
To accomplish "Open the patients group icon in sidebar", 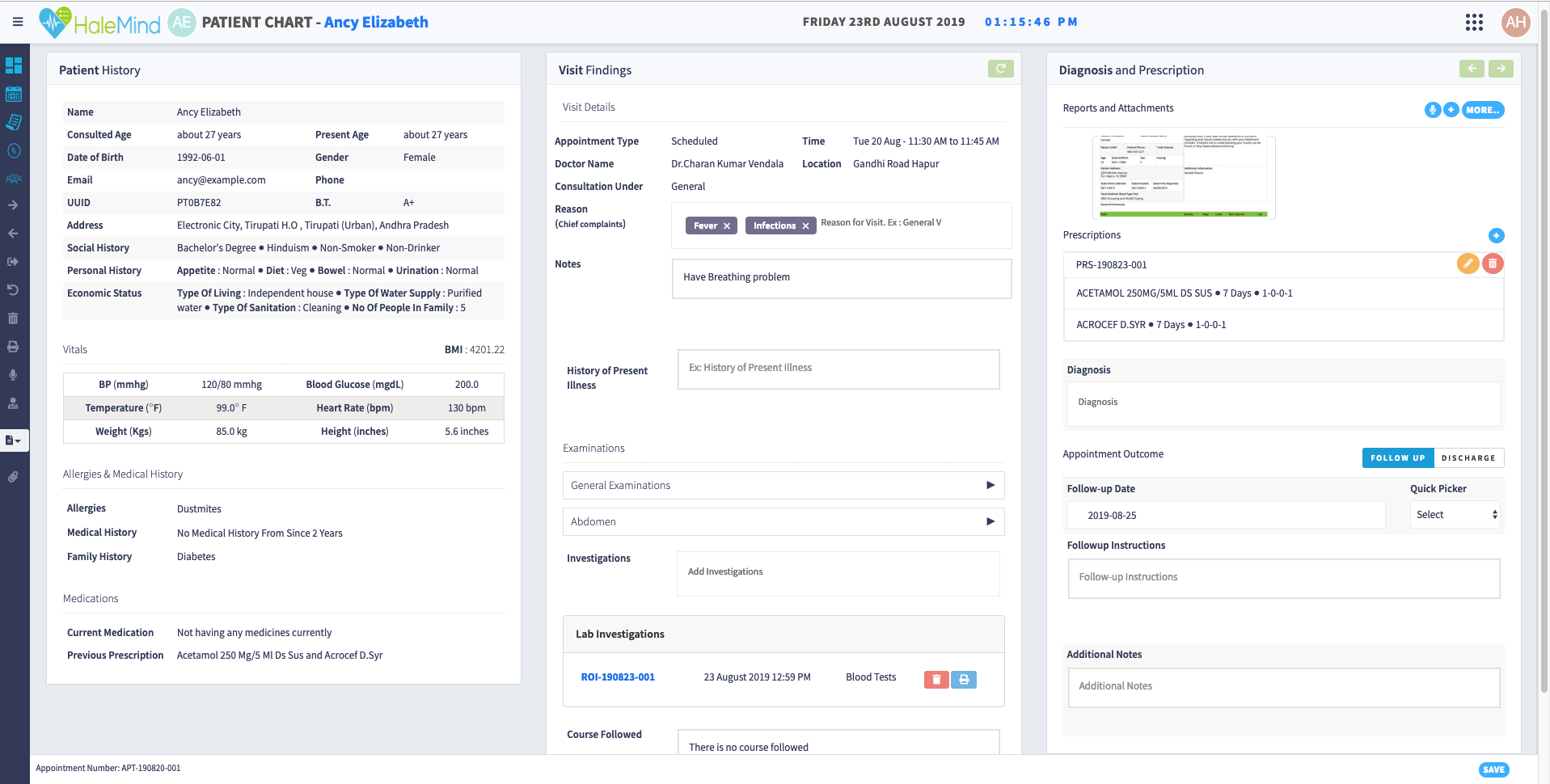I will click(14, 179).
